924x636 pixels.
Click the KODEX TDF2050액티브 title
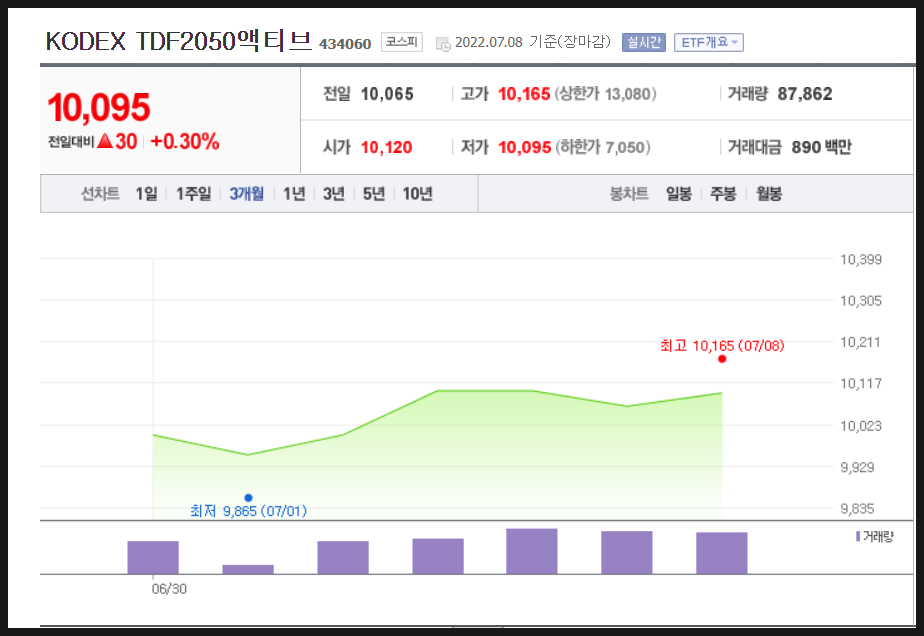tap(179, 41)
